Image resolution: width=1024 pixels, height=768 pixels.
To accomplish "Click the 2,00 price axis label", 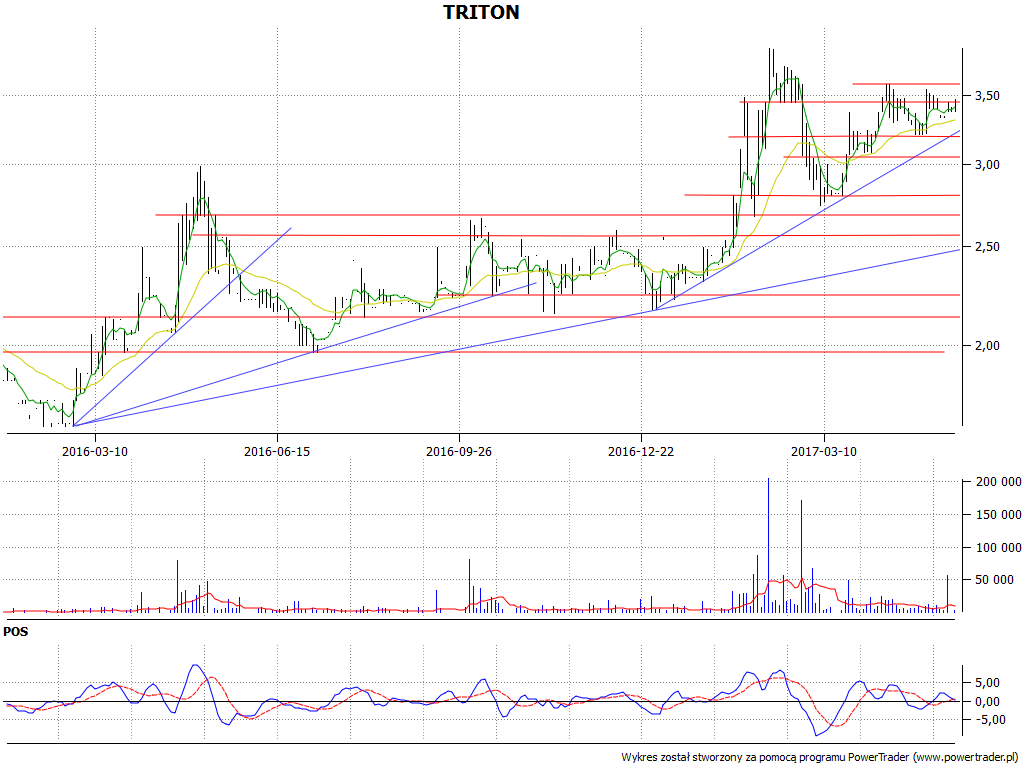I will coord(987,346).
